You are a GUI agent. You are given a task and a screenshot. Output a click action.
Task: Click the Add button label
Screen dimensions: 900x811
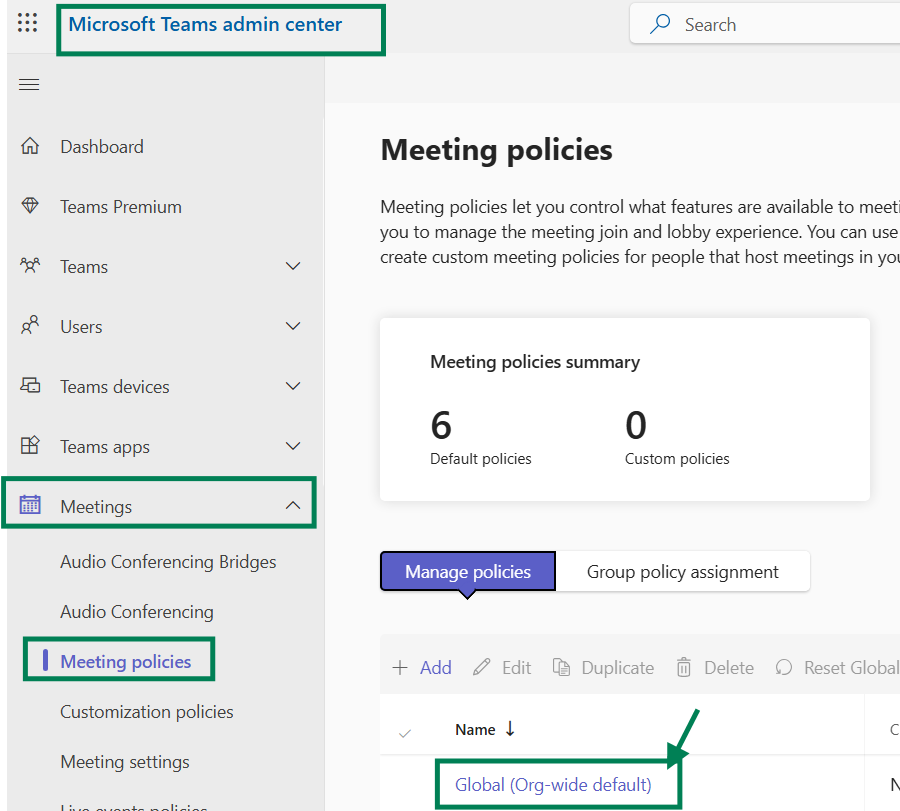point(436,668)
